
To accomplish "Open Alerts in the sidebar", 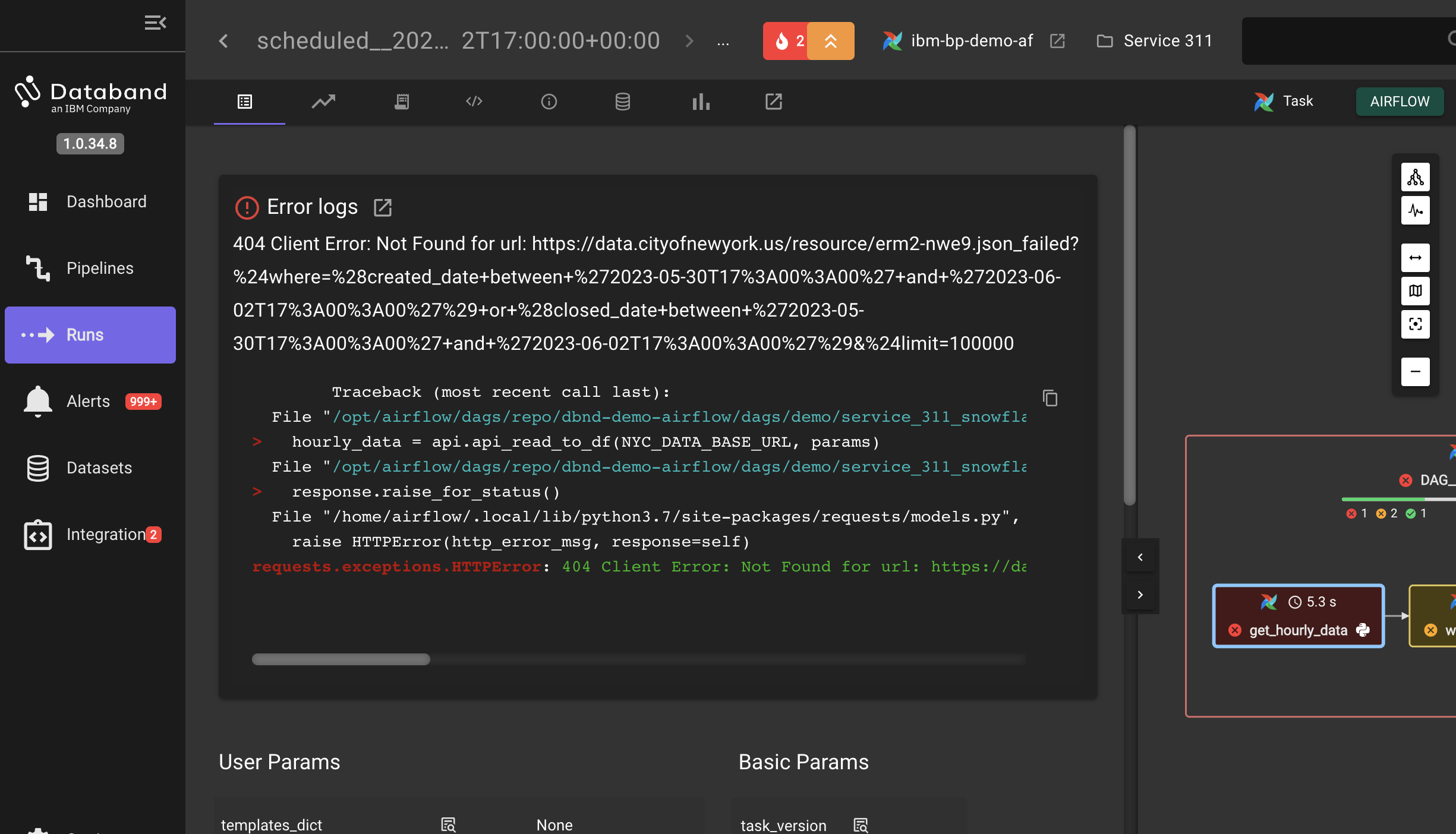I will [x=89, y=402].
